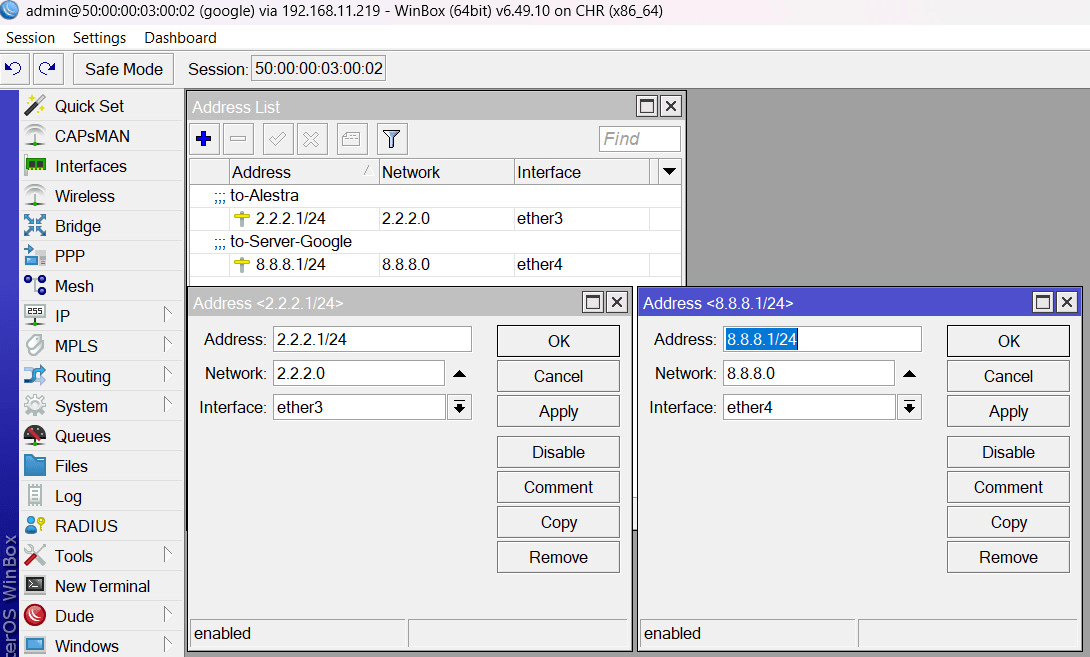Image resolution: width=1090 pixels, height=657 pixels.
Task: Click Disable in the 2.2.2.1/24 dialog
Action: coord(558,452)
